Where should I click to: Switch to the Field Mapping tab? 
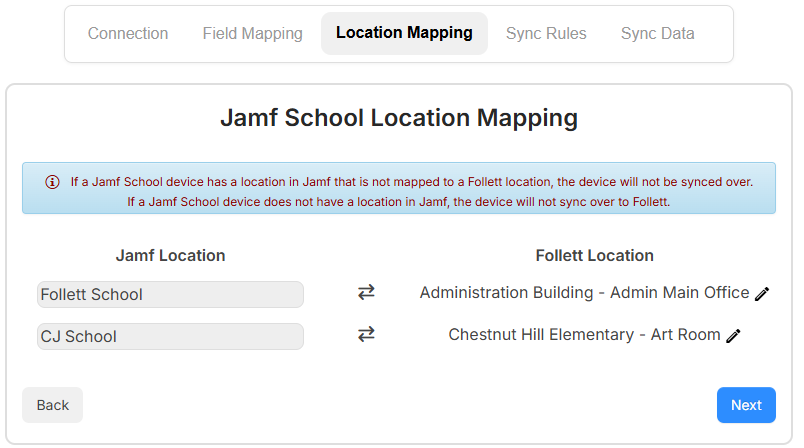click(x=252, y=33)
